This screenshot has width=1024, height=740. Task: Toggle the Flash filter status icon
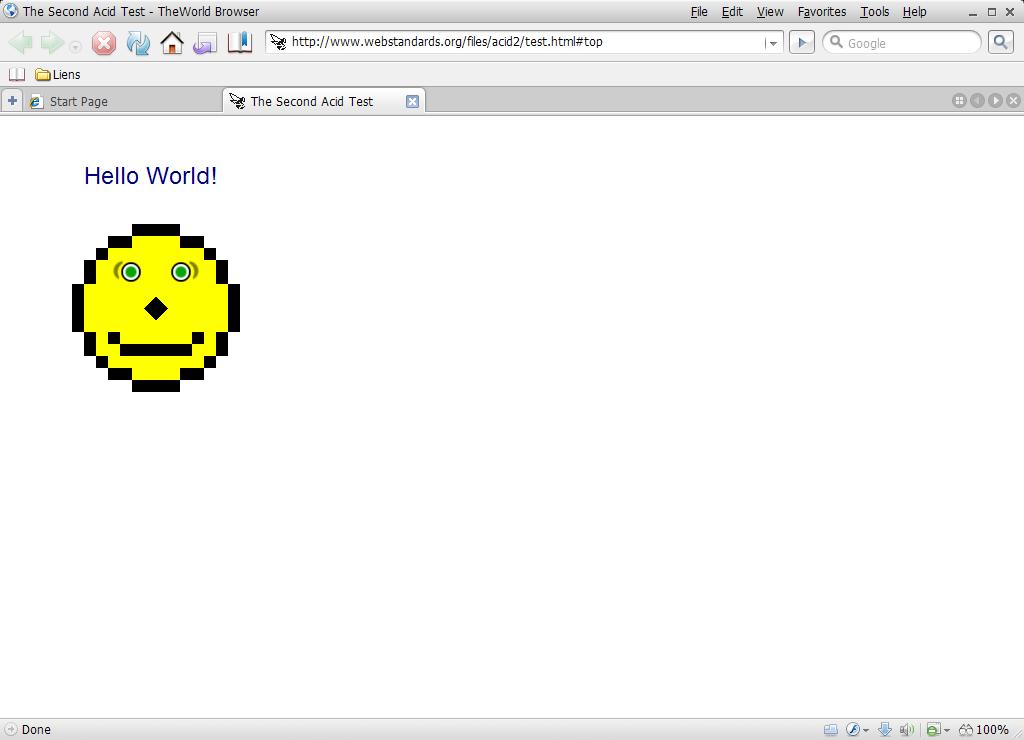click(853, 730)
